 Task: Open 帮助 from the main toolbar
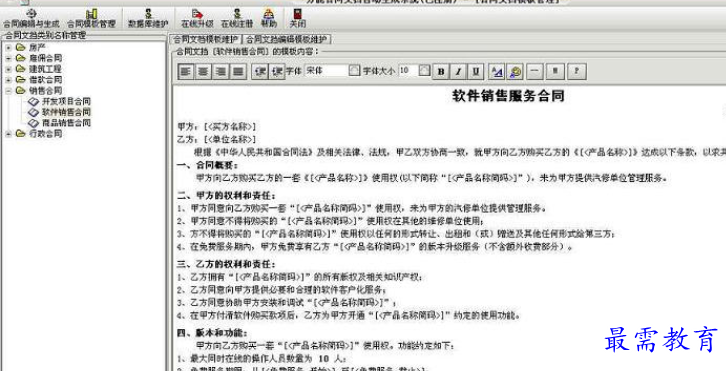click(x=269, y=19)
